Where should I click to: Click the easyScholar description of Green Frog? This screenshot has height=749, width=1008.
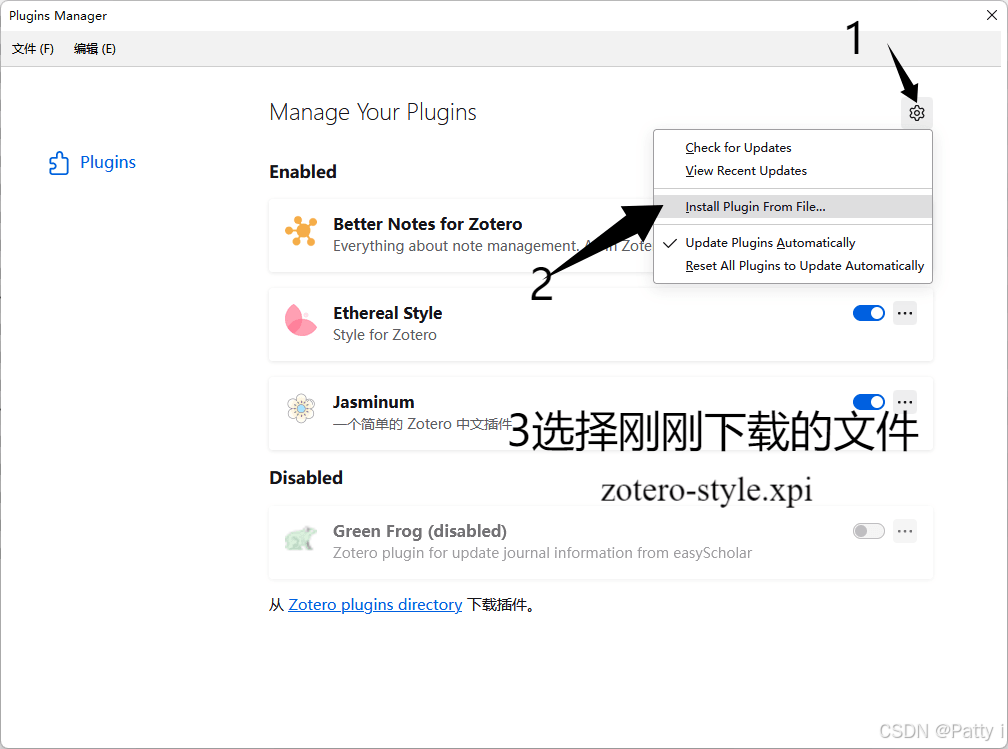tap(542, 553)
